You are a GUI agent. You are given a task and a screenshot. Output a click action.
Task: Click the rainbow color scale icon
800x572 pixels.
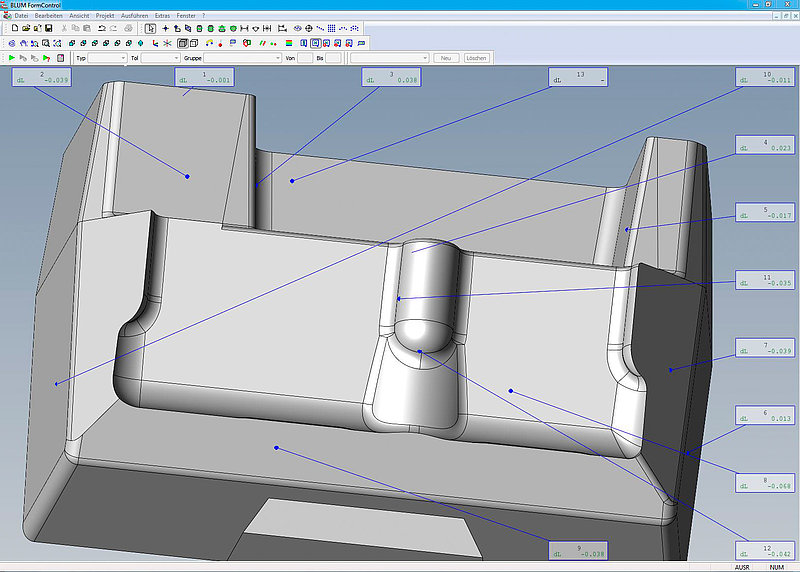[x=289, y=43]
